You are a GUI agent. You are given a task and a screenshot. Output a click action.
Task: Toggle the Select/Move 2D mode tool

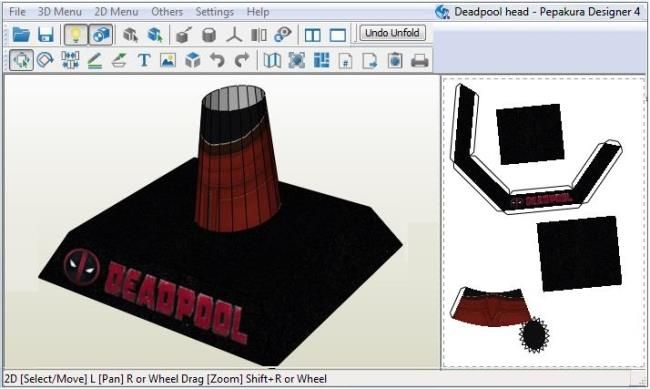[x=21, y=60]
